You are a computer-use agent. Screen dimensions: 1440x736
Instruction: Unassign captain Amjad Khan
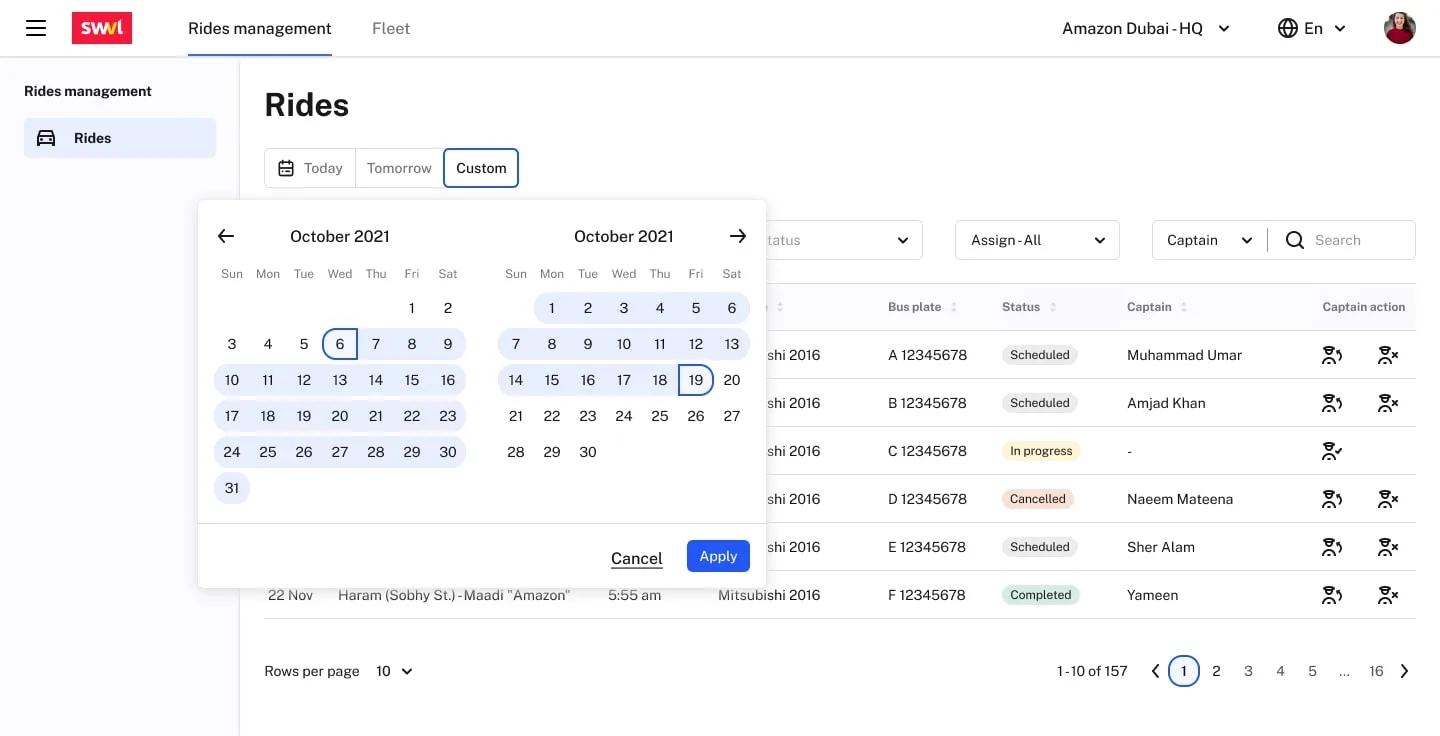(1387, 403)
